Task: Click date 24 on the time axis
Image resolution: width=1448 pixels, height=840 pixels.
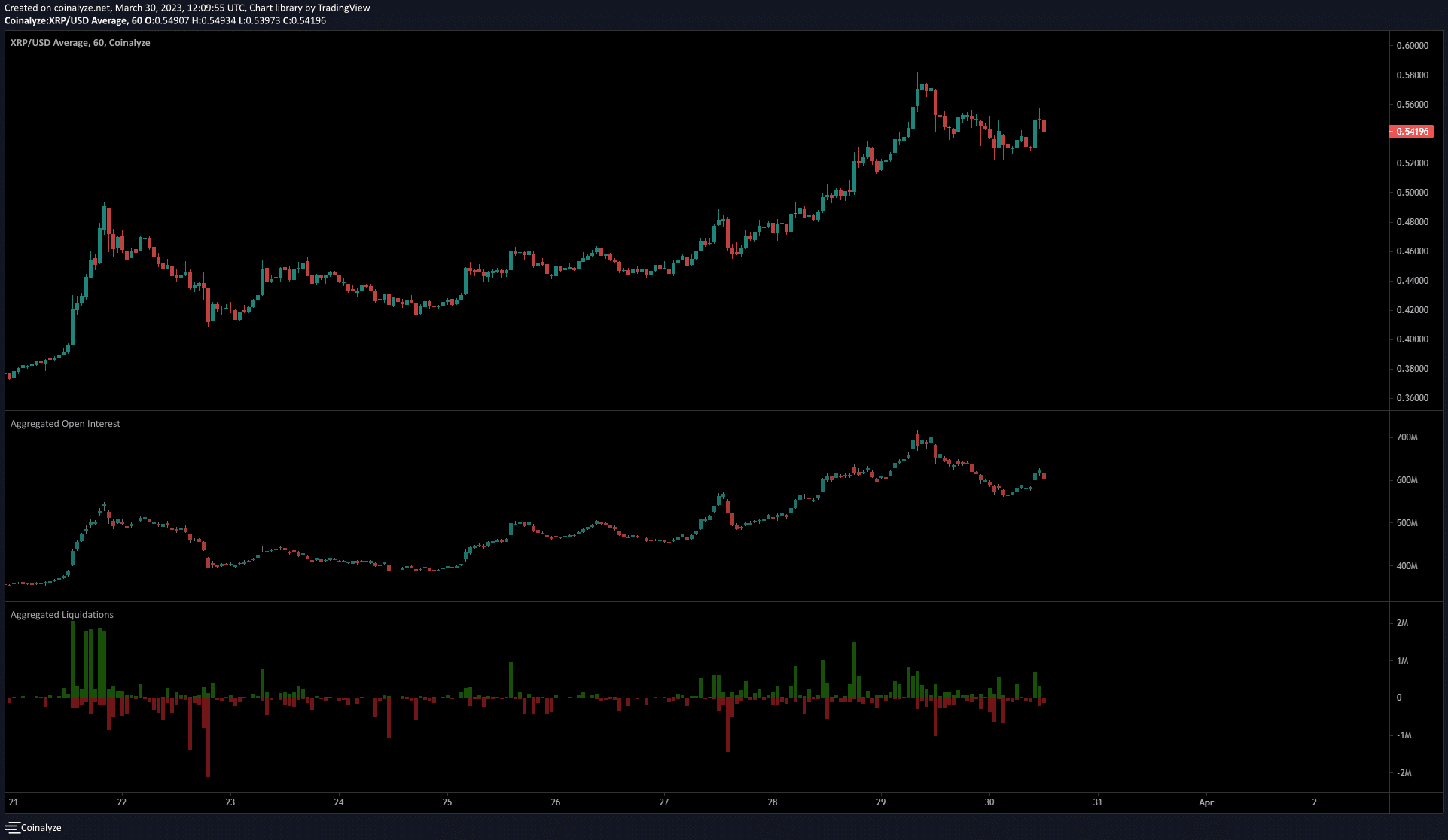Action: [x=339, y=802]
